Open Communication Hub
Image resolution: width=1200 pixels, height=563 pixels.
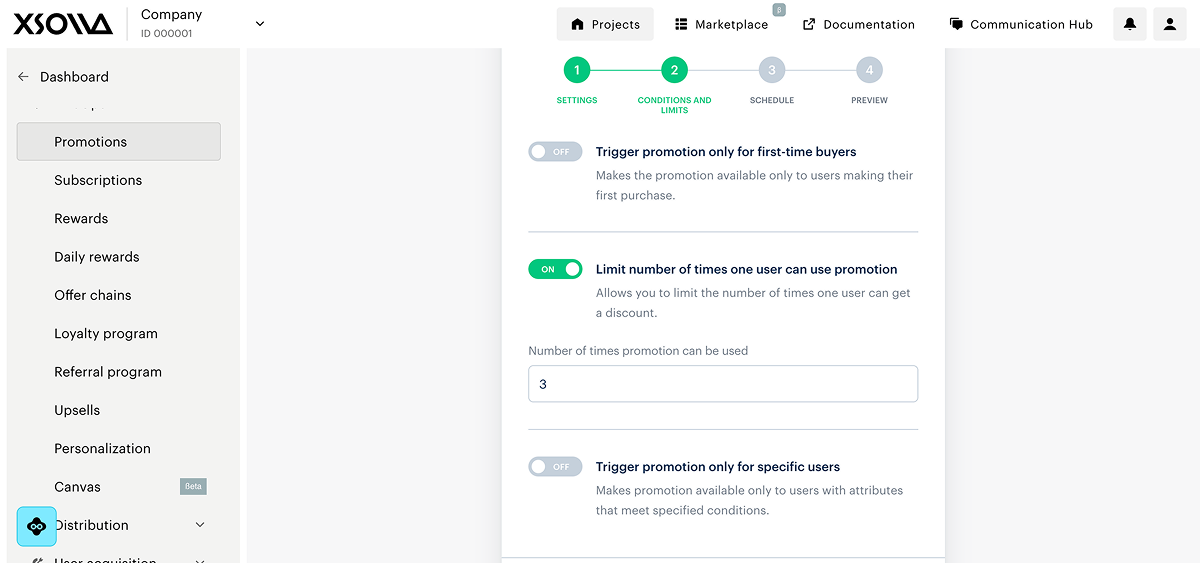[x=1021, y=24]
